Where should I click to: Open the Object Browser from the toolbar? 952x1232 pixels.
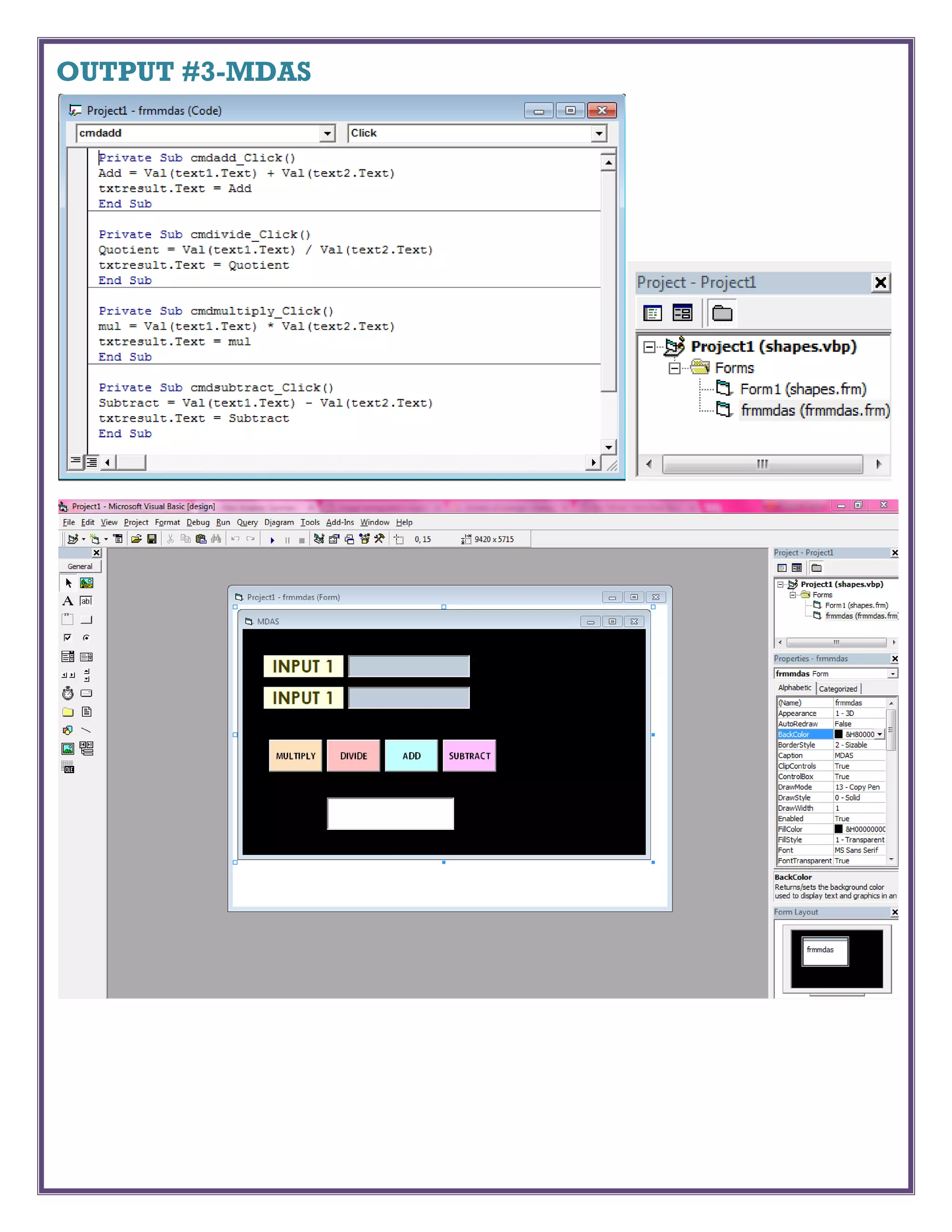click(364, 539)
